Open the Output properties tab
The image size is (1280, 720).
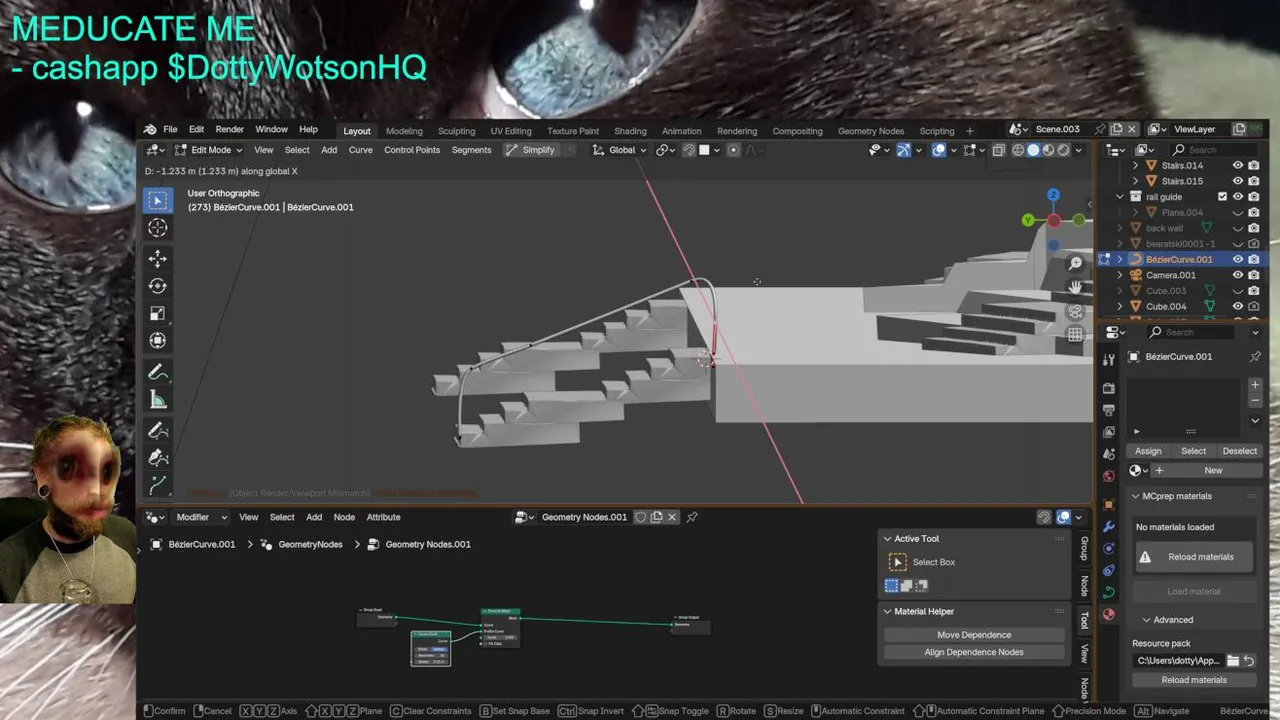point(1108,410)
